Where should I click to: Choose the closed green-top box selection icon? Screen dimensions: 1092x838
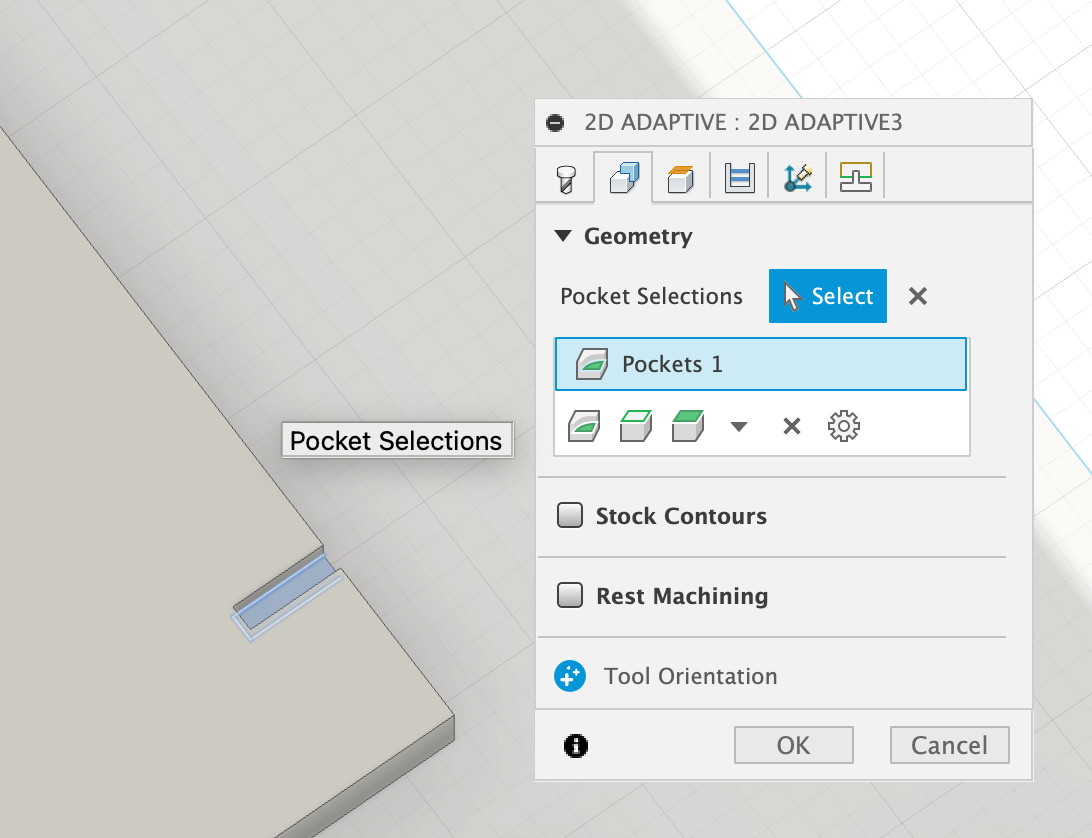[687, 425]
